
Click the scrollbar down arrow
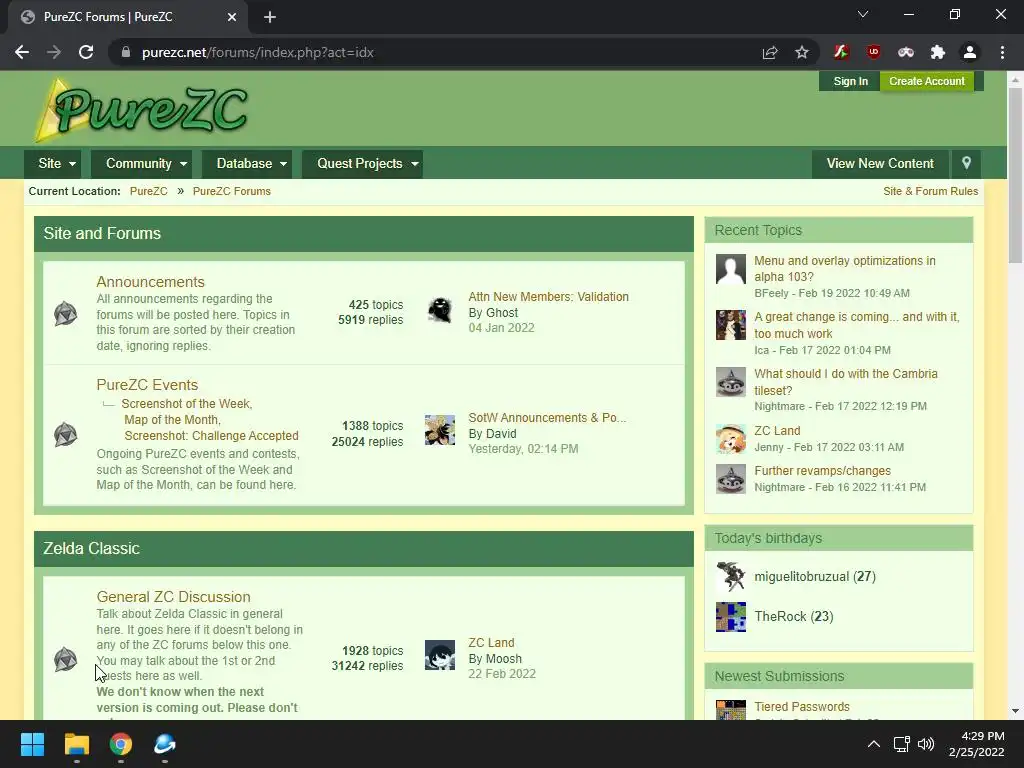coord(1015,711)
